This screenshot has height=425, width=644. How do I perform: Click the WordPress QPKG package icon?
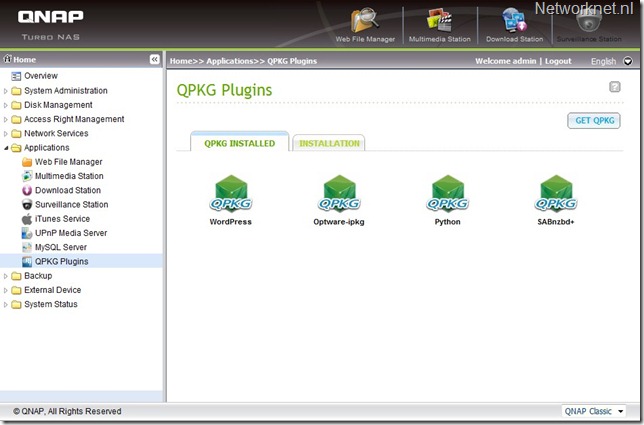tap(231, 194)
